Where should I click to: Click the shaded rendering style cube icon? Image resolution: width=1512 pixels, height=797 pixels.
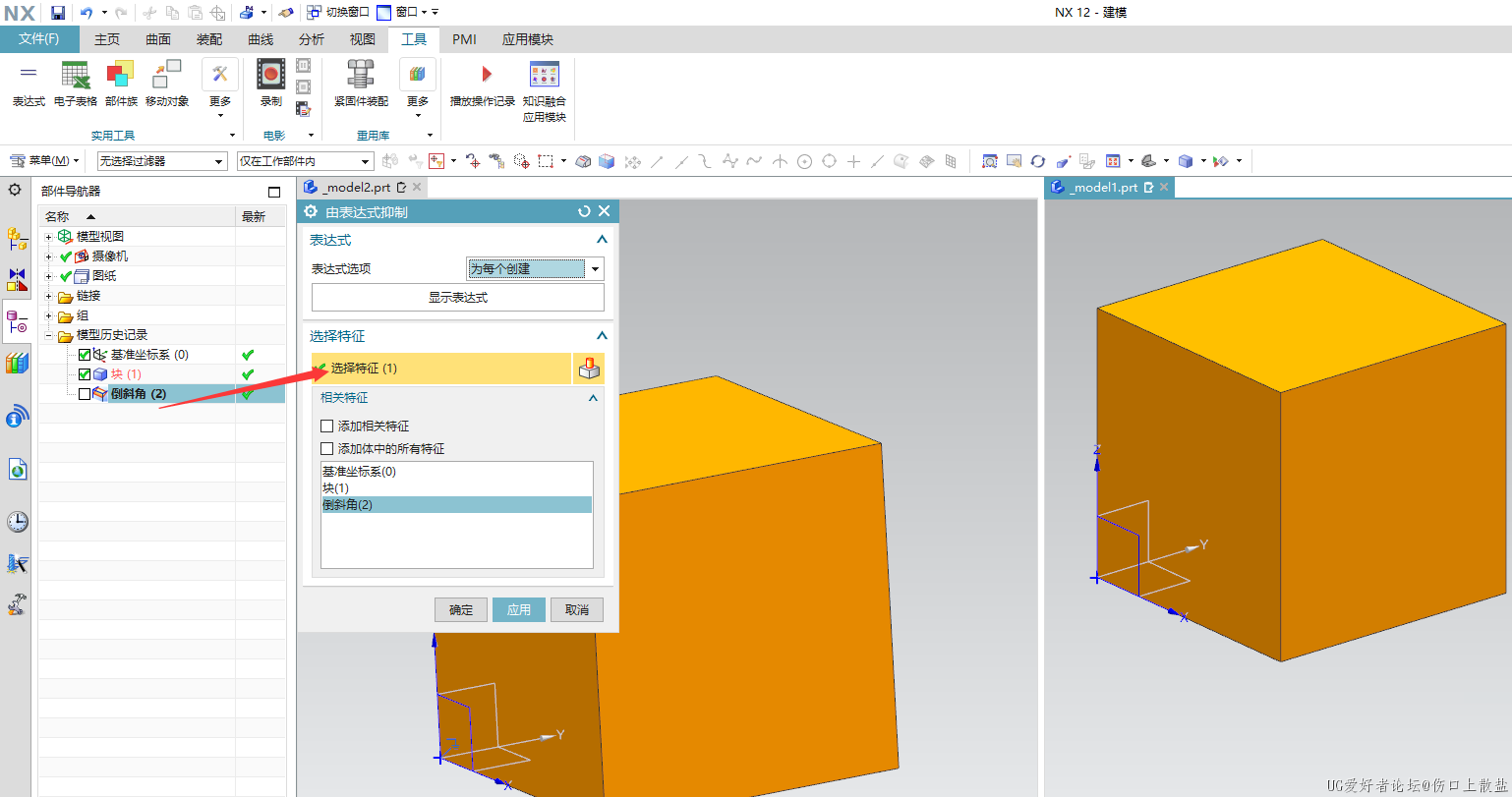(1186, 161)
